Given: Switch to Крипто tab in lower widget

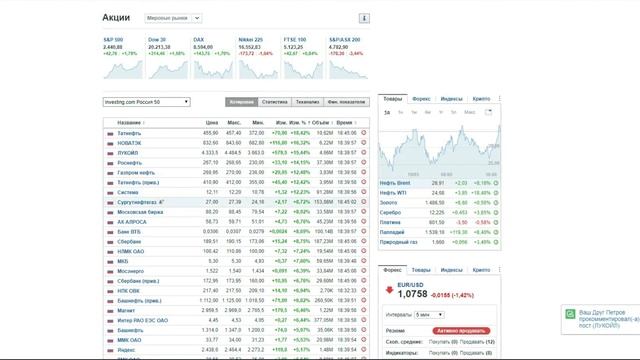Looking at the screenshot, I should (481, 270).
